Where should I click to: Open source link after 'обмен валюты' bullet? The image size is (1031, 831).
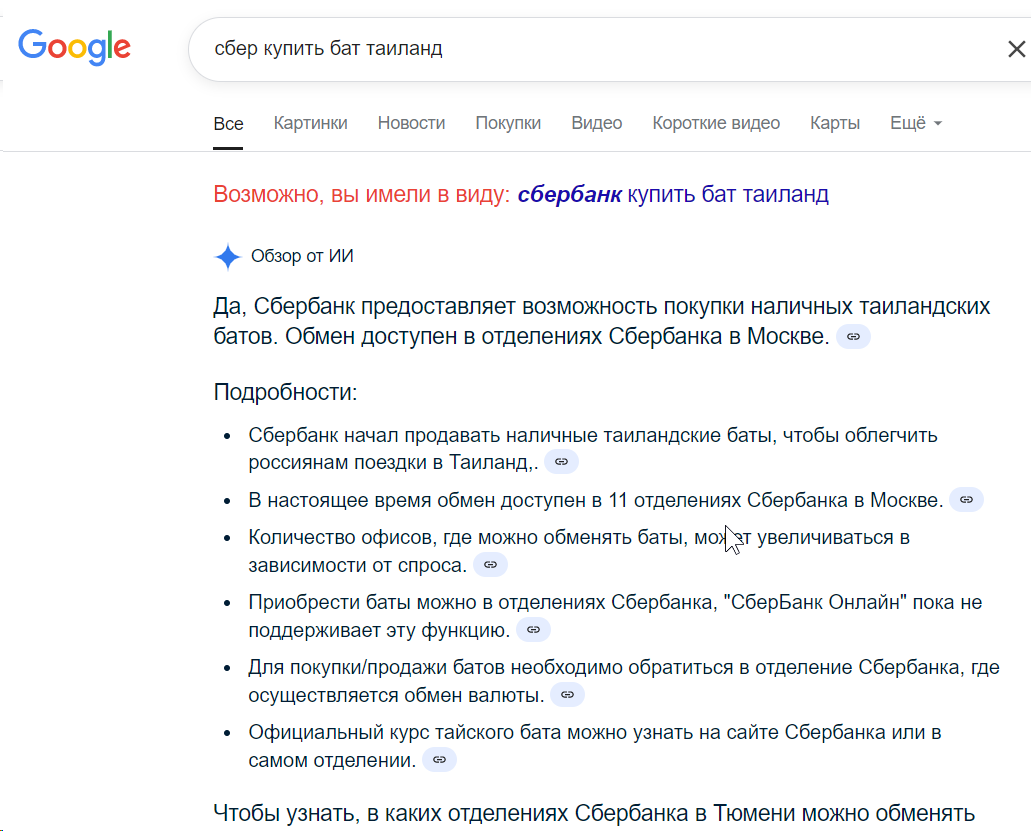[567, 694]
